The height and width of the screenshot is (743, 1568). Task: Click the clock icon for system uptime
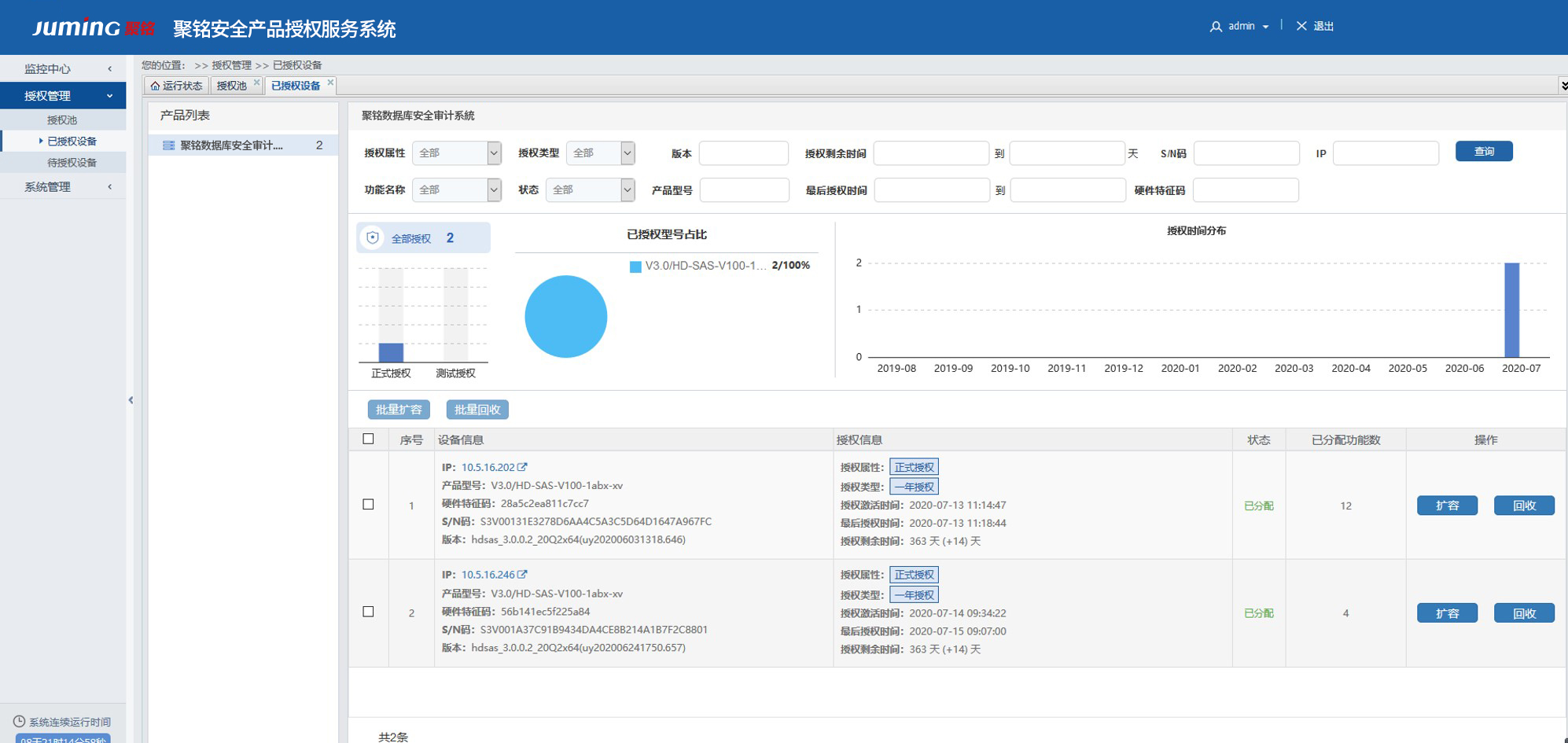(x=19, y=721)
